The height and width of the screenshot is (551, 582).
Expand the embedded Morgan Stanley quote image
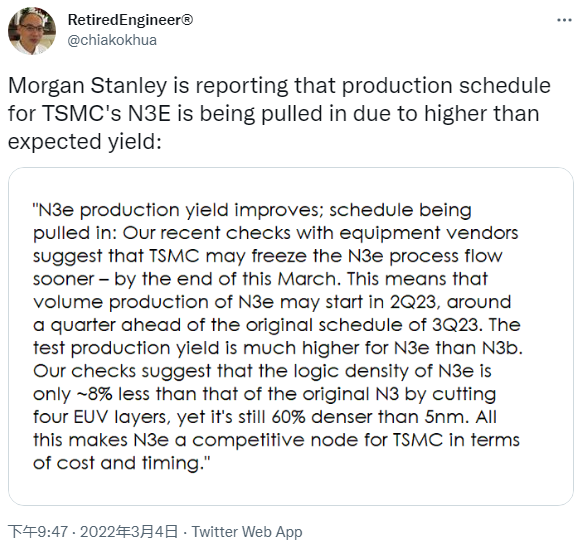tap(291, 336)
